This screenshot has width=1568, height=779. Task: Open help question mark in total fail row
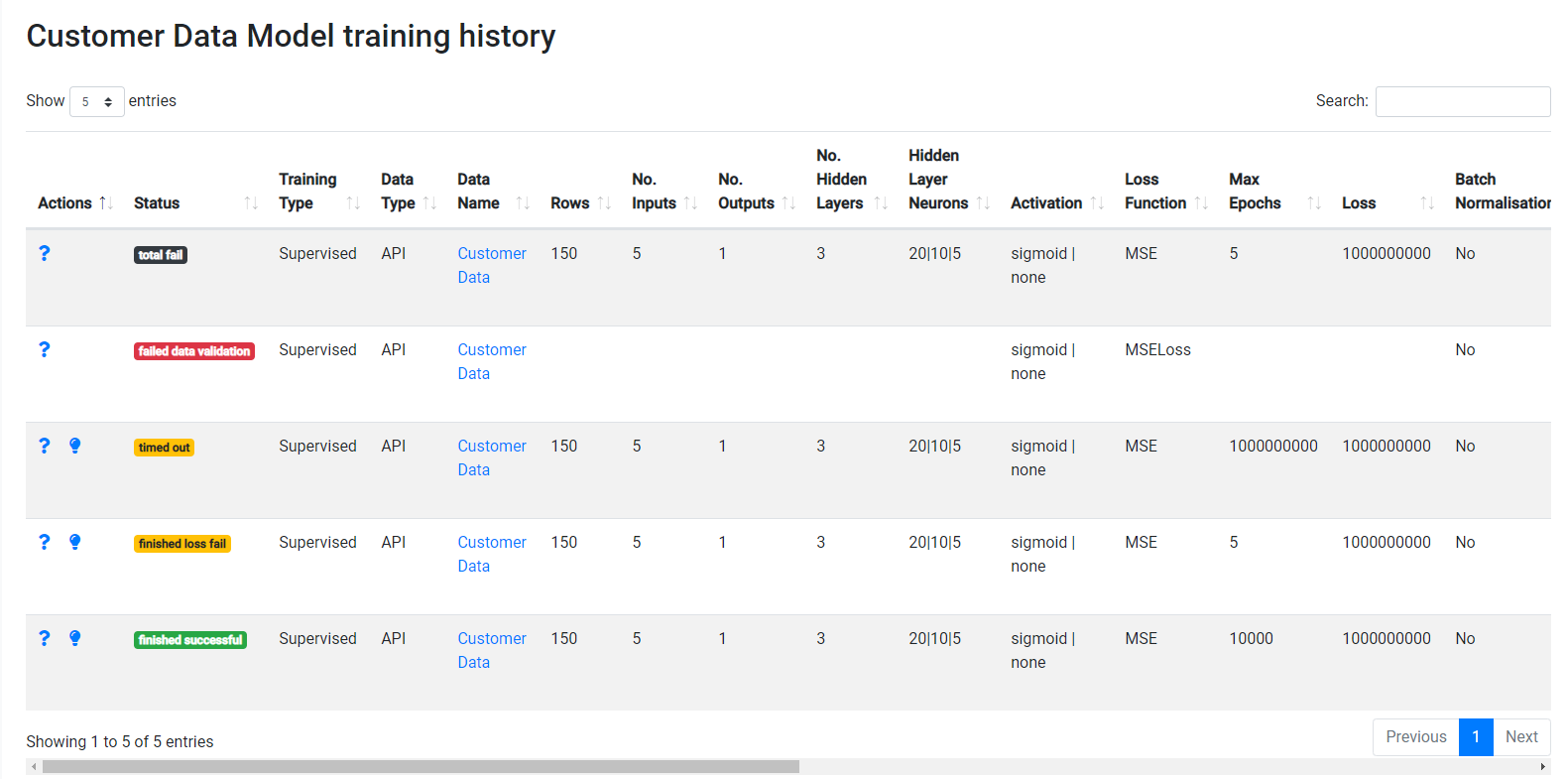[44, 253]
